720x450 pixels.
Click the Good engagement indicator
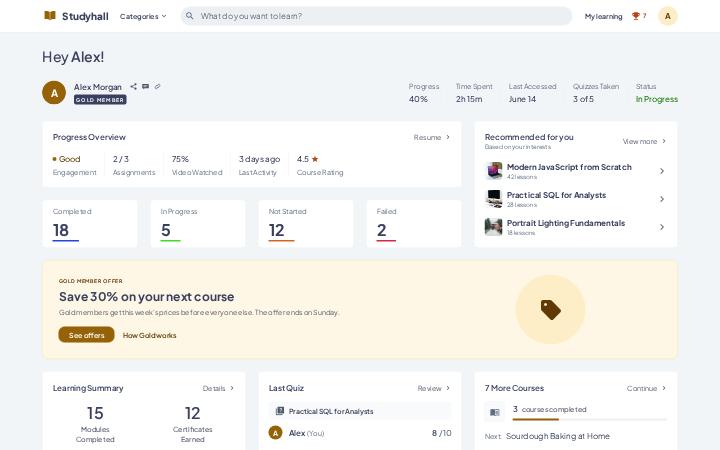[x=67, y=159]
